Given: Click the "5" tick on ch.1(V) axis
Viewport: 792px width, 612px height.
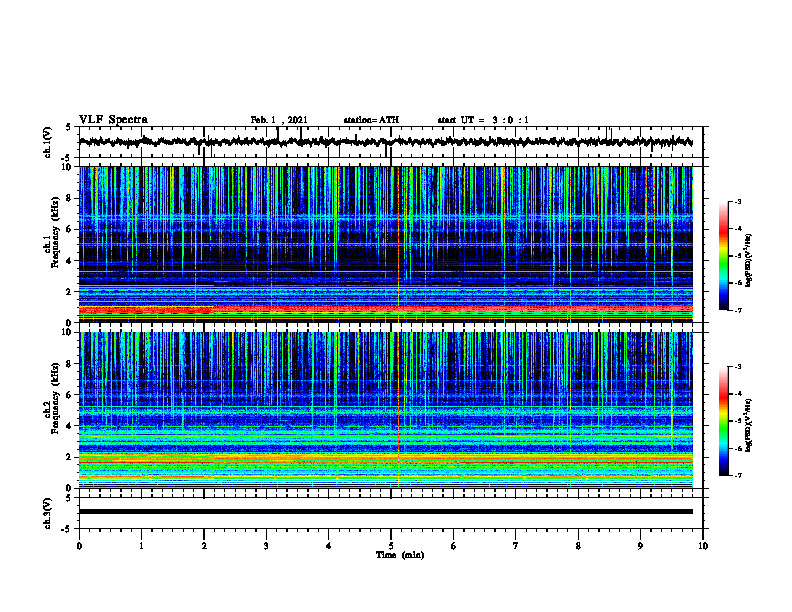Looking at the screenshot, I should 68,127.
